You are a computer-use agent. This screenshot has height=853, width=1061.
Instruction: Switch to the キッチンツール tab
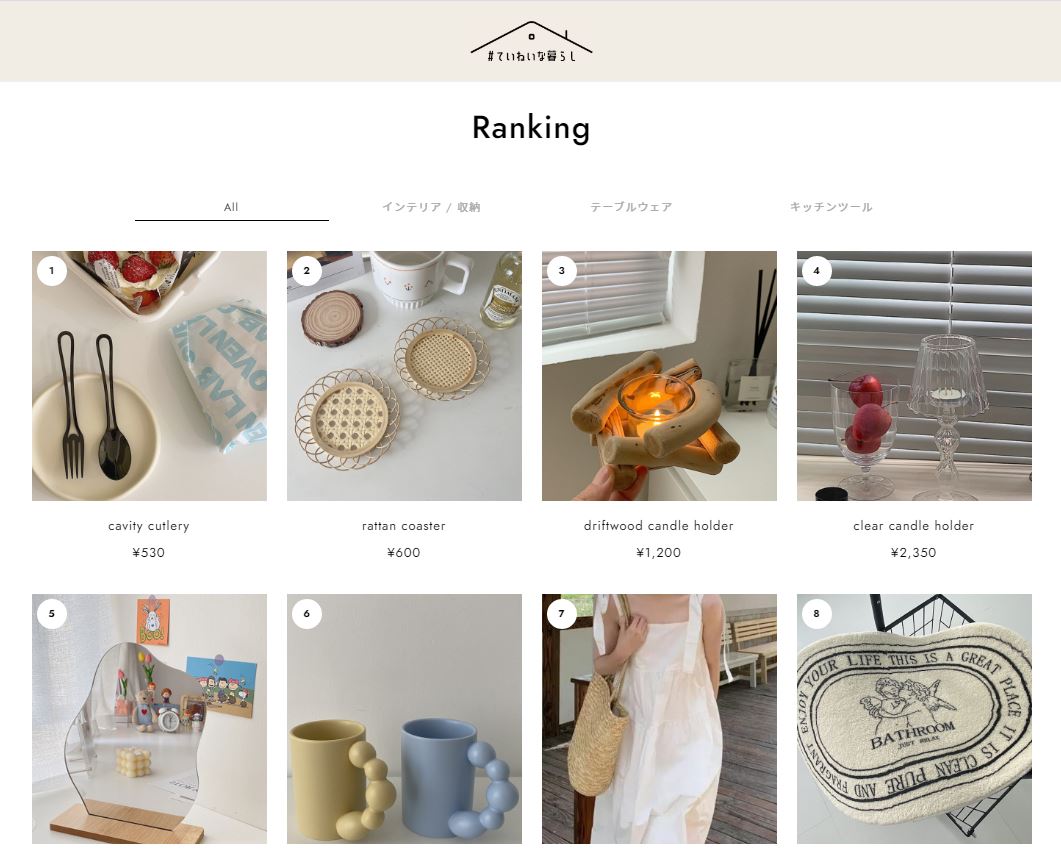pos(831,207)
